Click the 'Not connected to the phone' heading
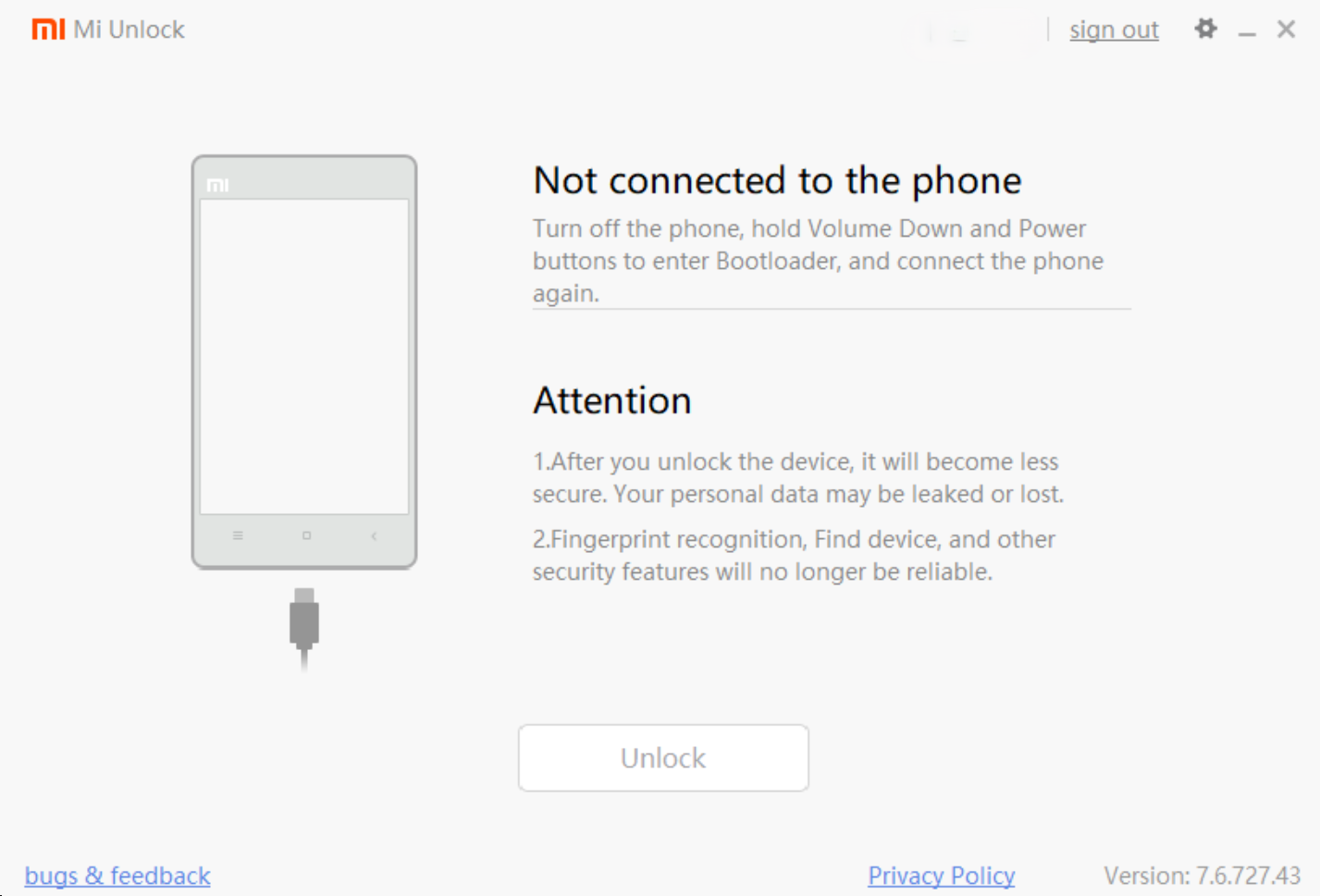The image size is (1320, 896). point(777,180)
